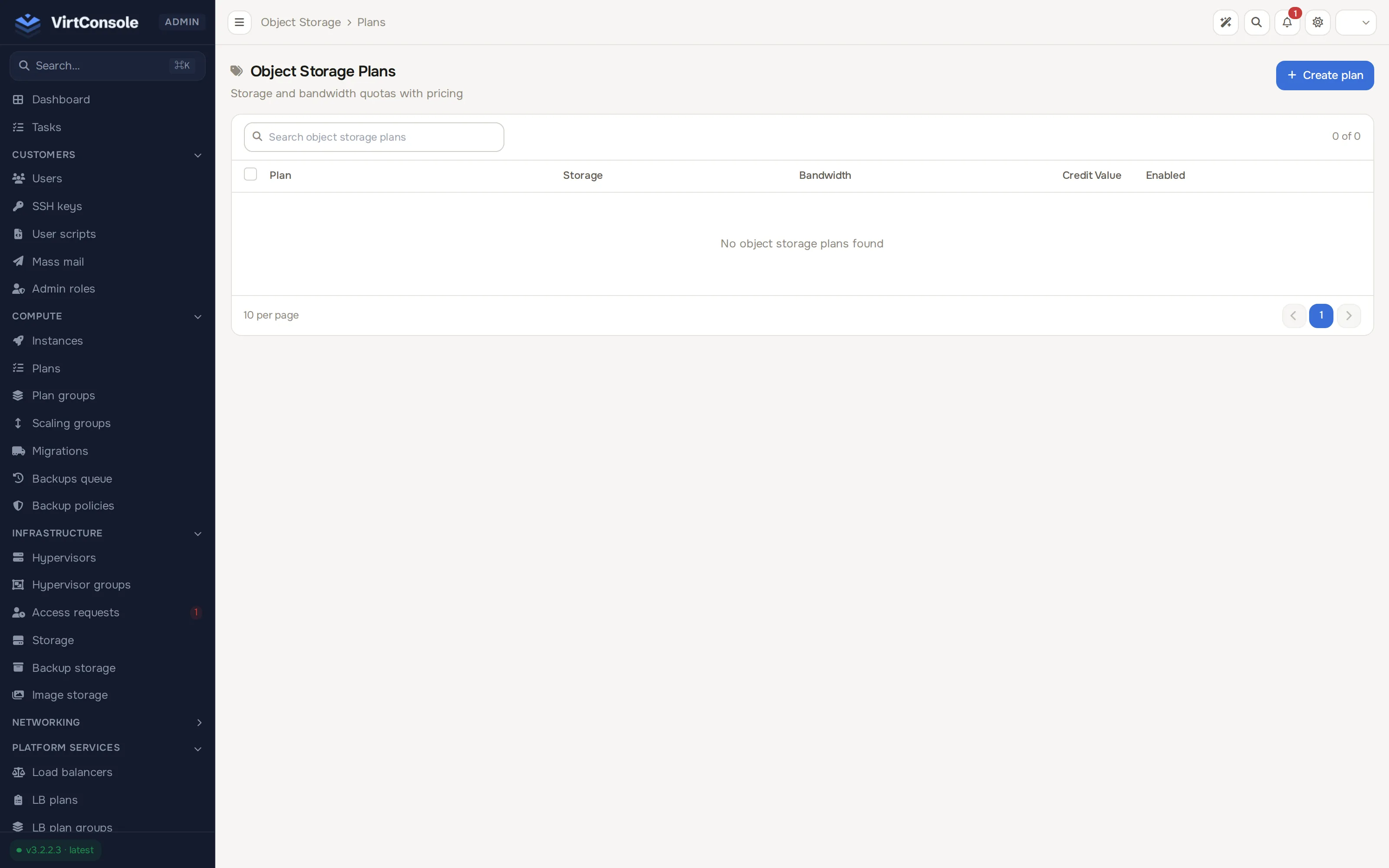Click the Create plan button
The image size is (1389, 868).
click(x=1325, y=75)
